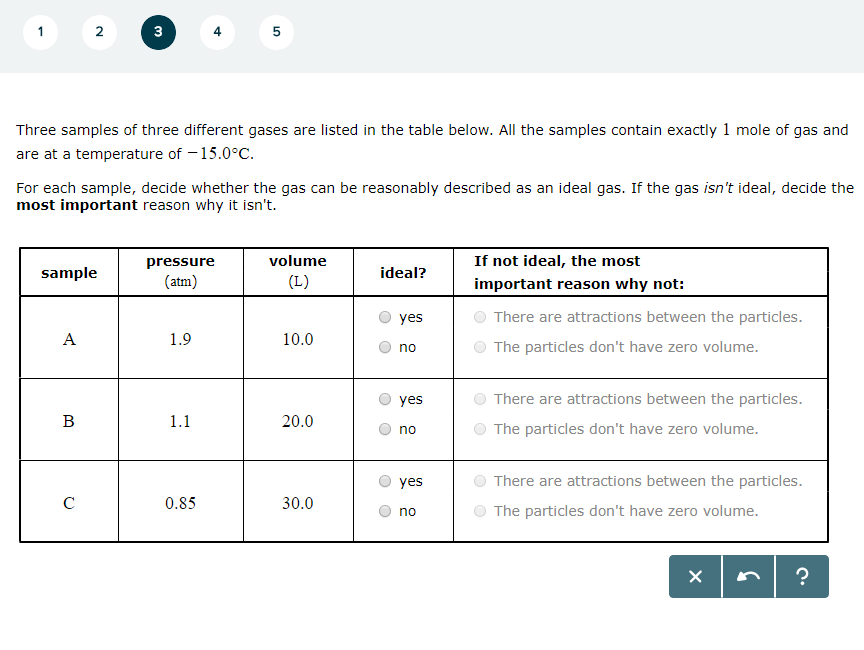The height and width of the screenshot is (650, 864).
Task: Click the X clear-answer icon
Action: (x=695, y=577)
